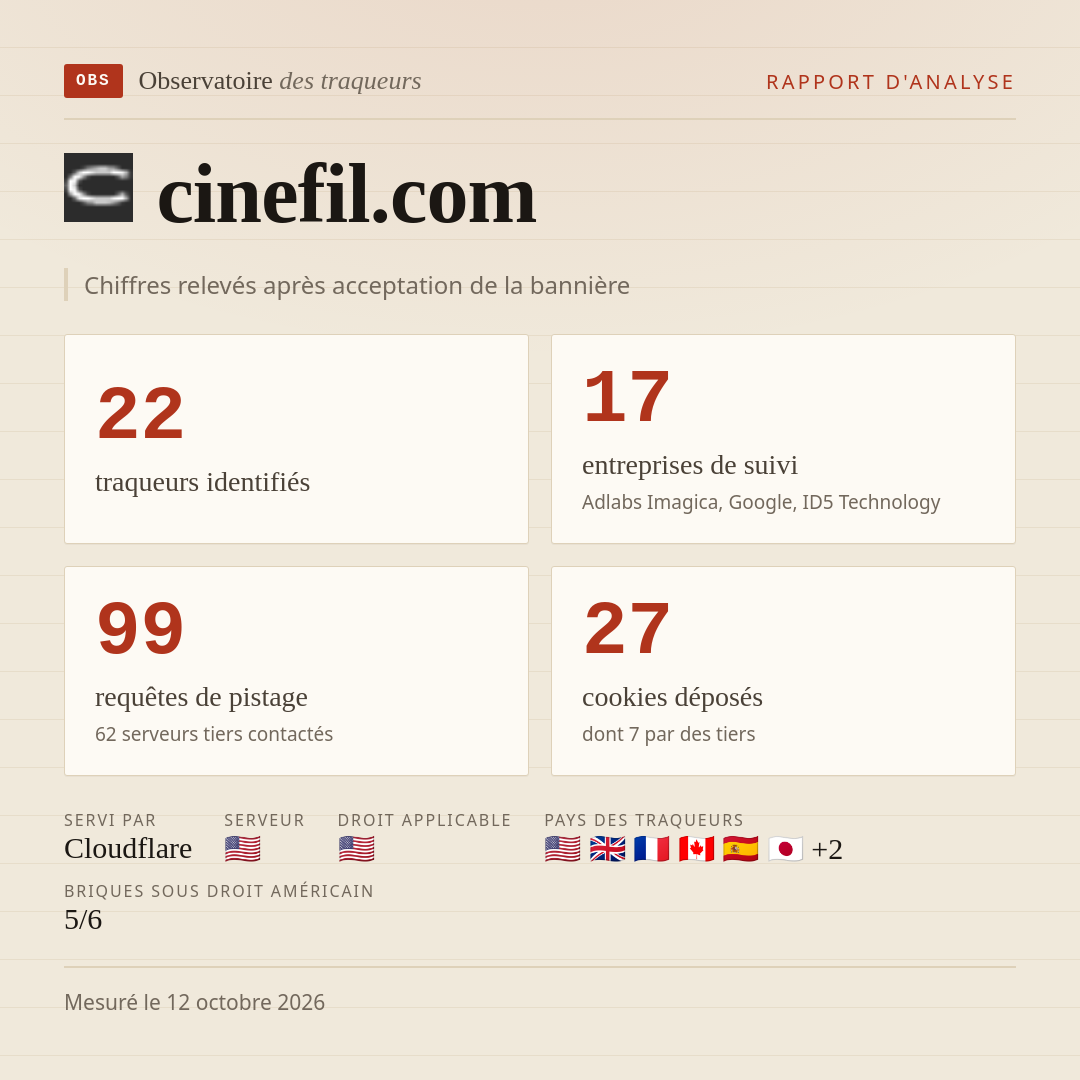Click the cinefil.com domain heading

click(x=346, y=195)
